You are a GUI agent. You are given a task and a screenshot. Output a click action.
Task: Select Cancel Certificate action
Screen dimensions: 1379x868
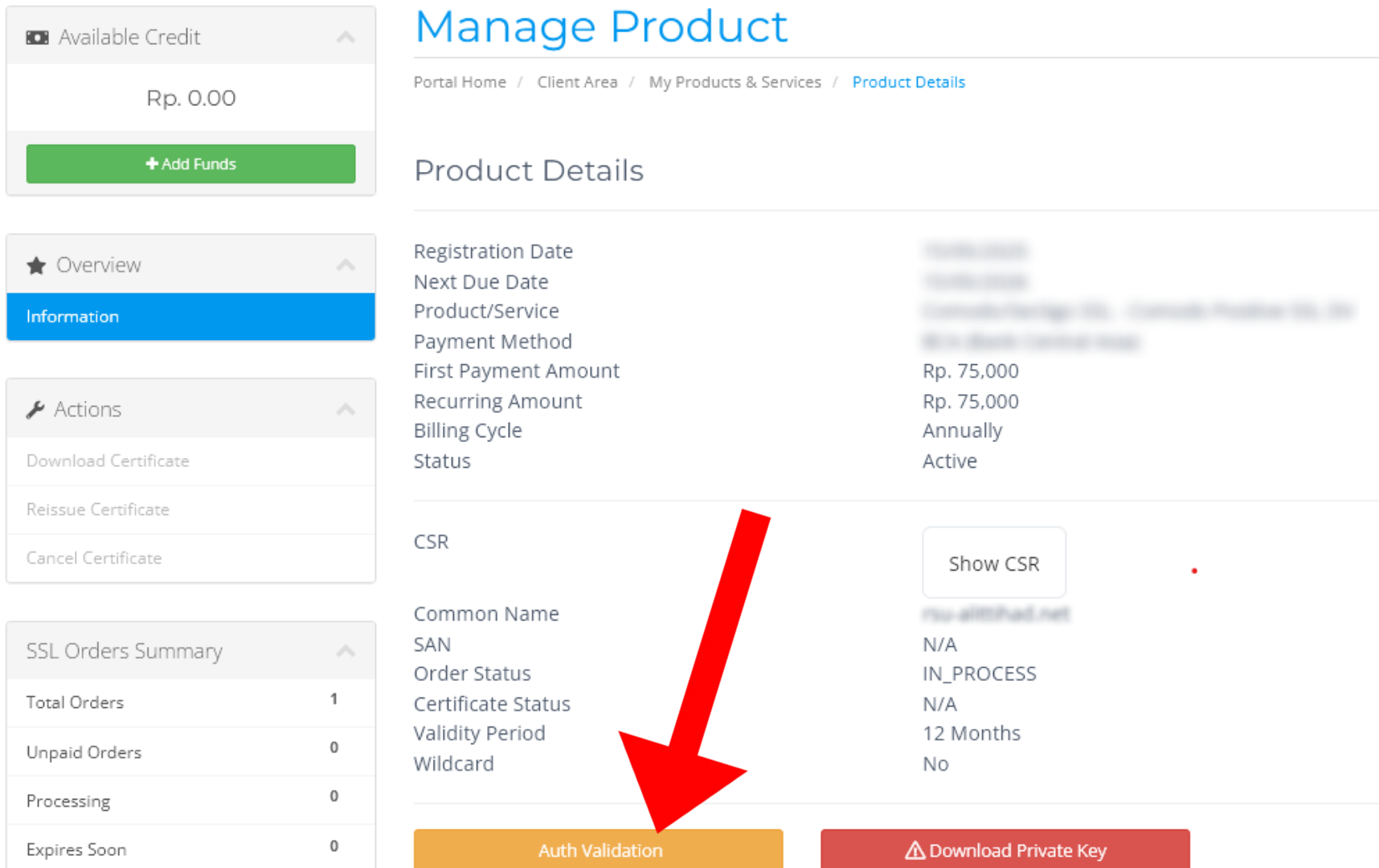(94, 558)
